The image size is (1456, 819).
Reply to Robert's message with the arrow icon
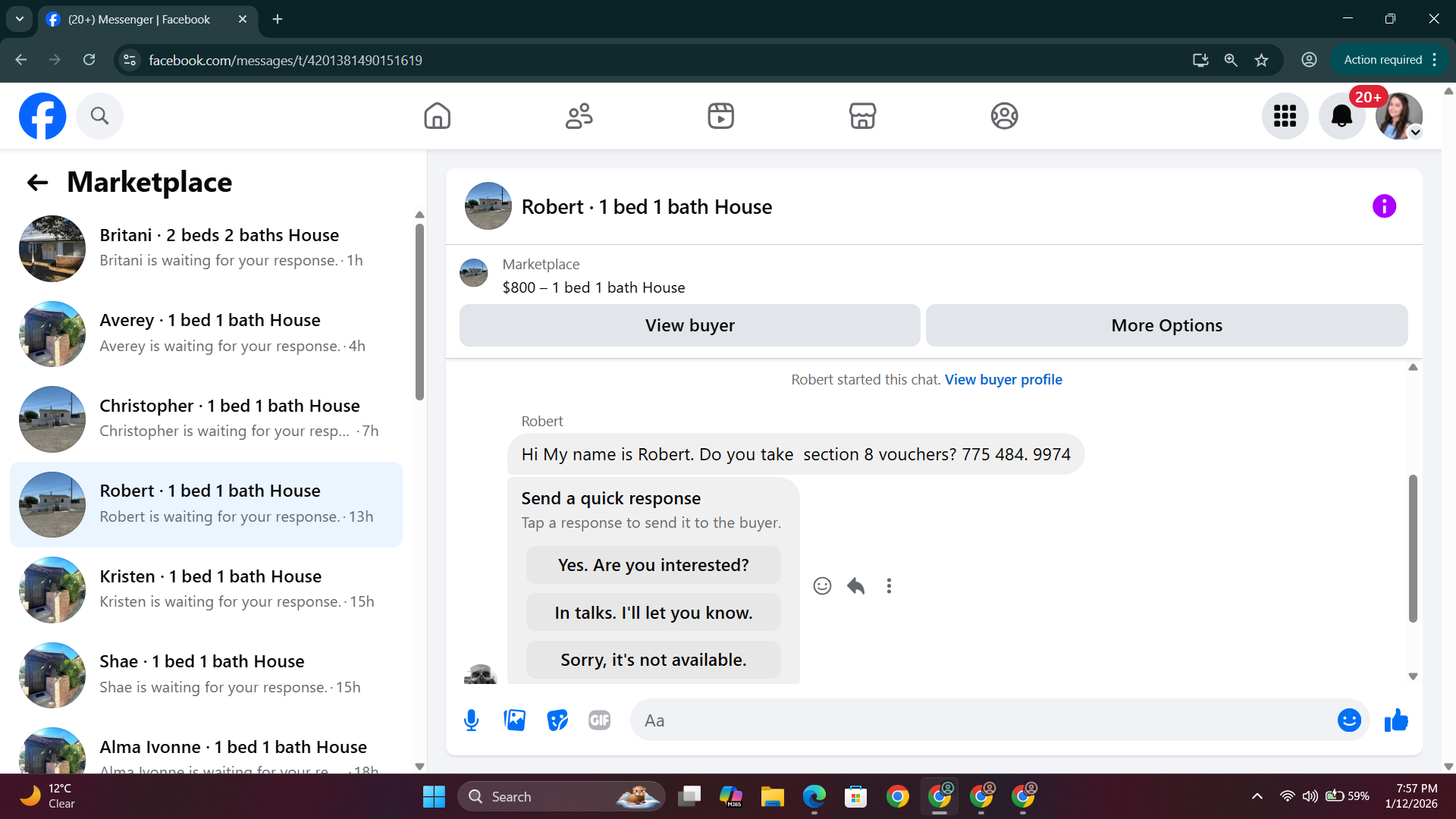click(855, 585)
